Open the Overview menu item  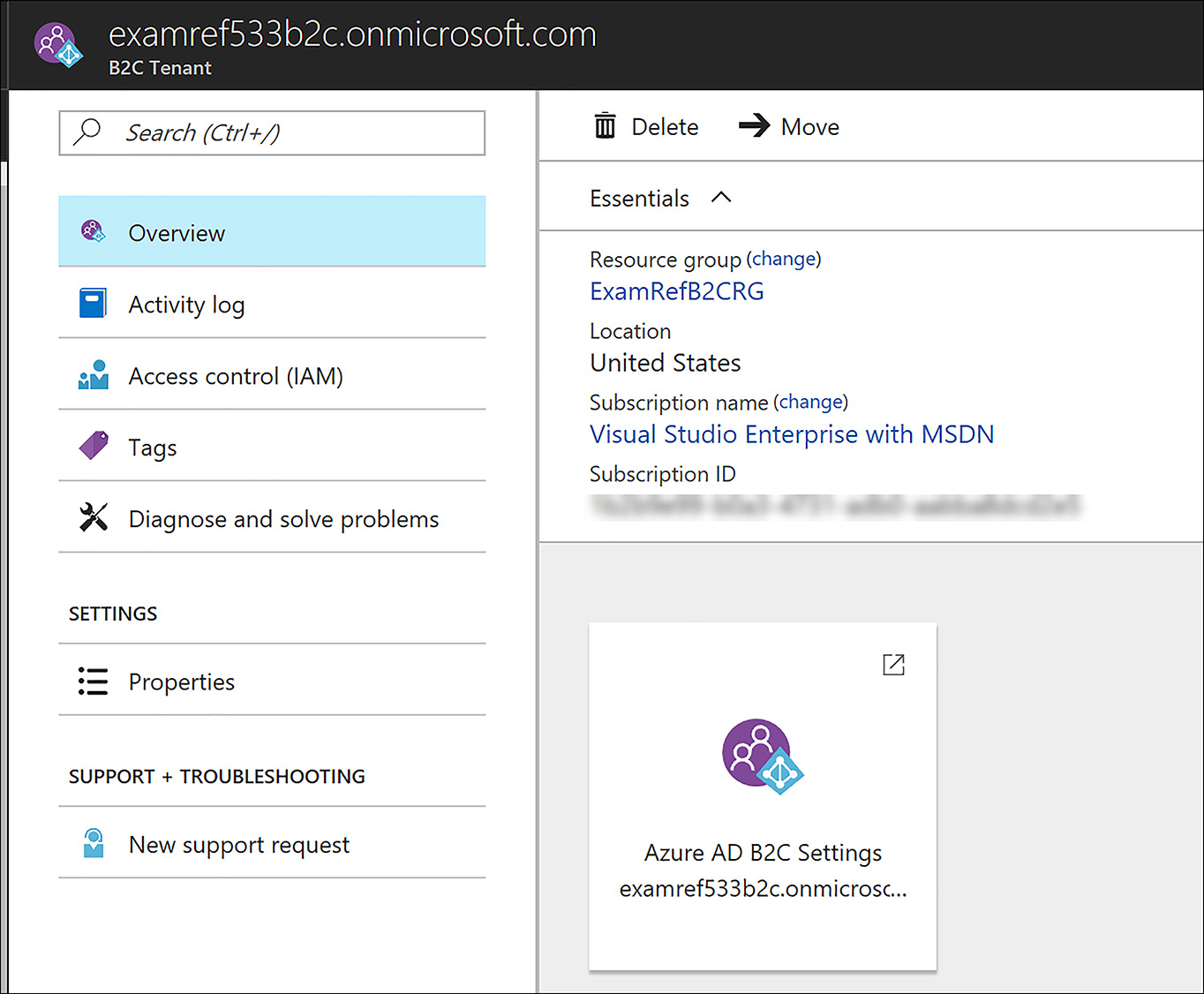coord(272,231)
